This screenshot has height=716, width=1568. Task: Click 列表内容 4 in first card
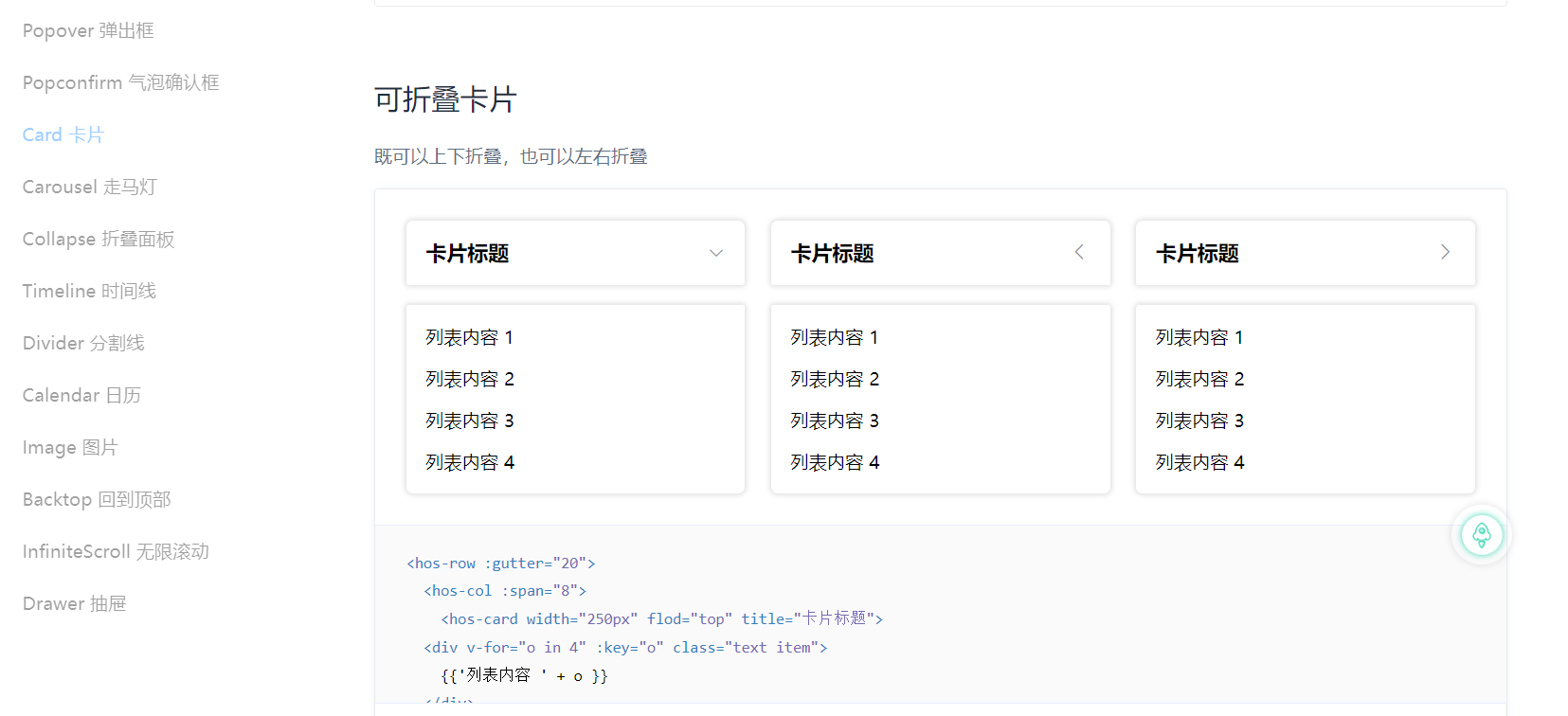470,463
